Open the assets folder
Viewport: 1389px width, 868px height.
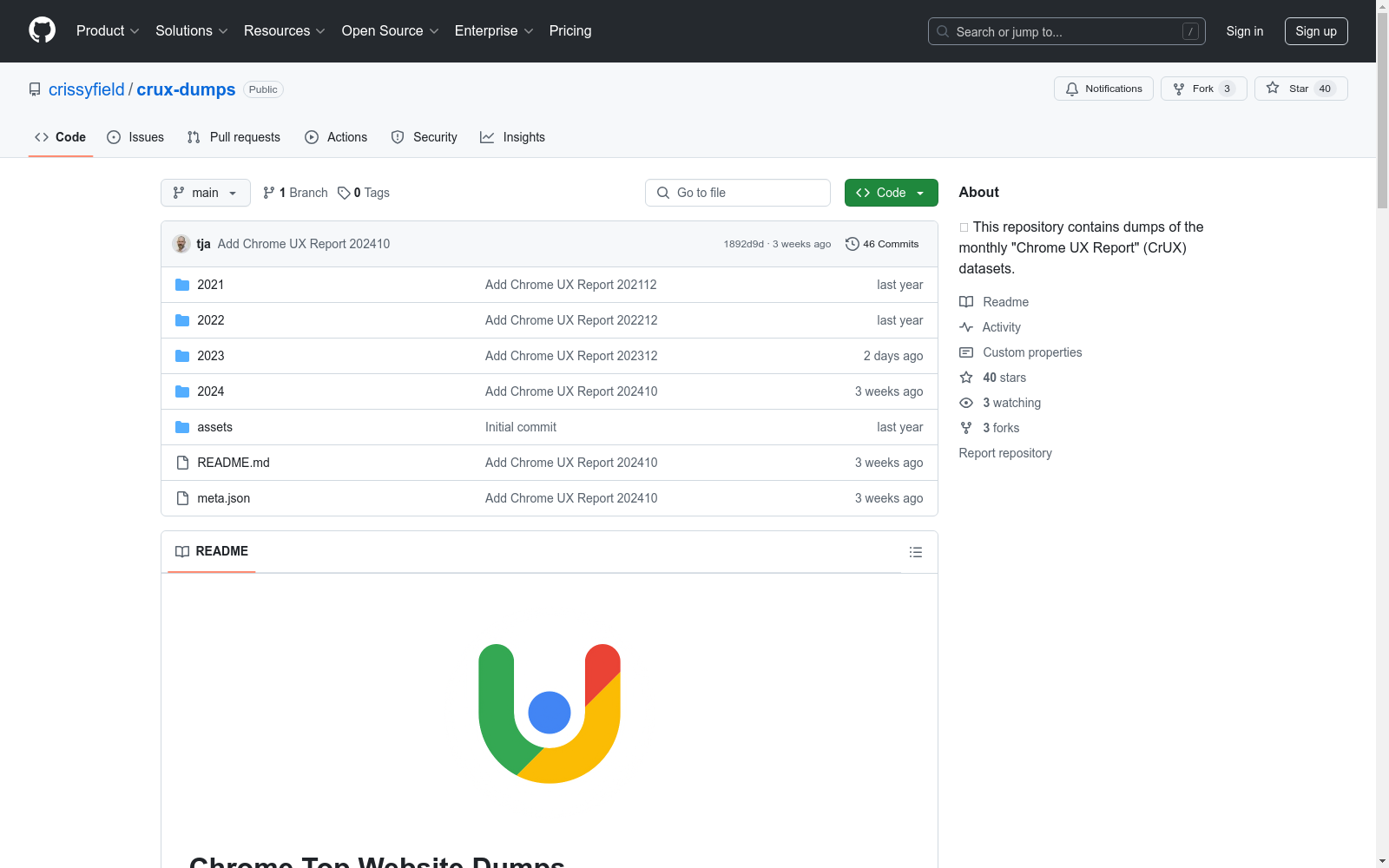click(215, 427)
